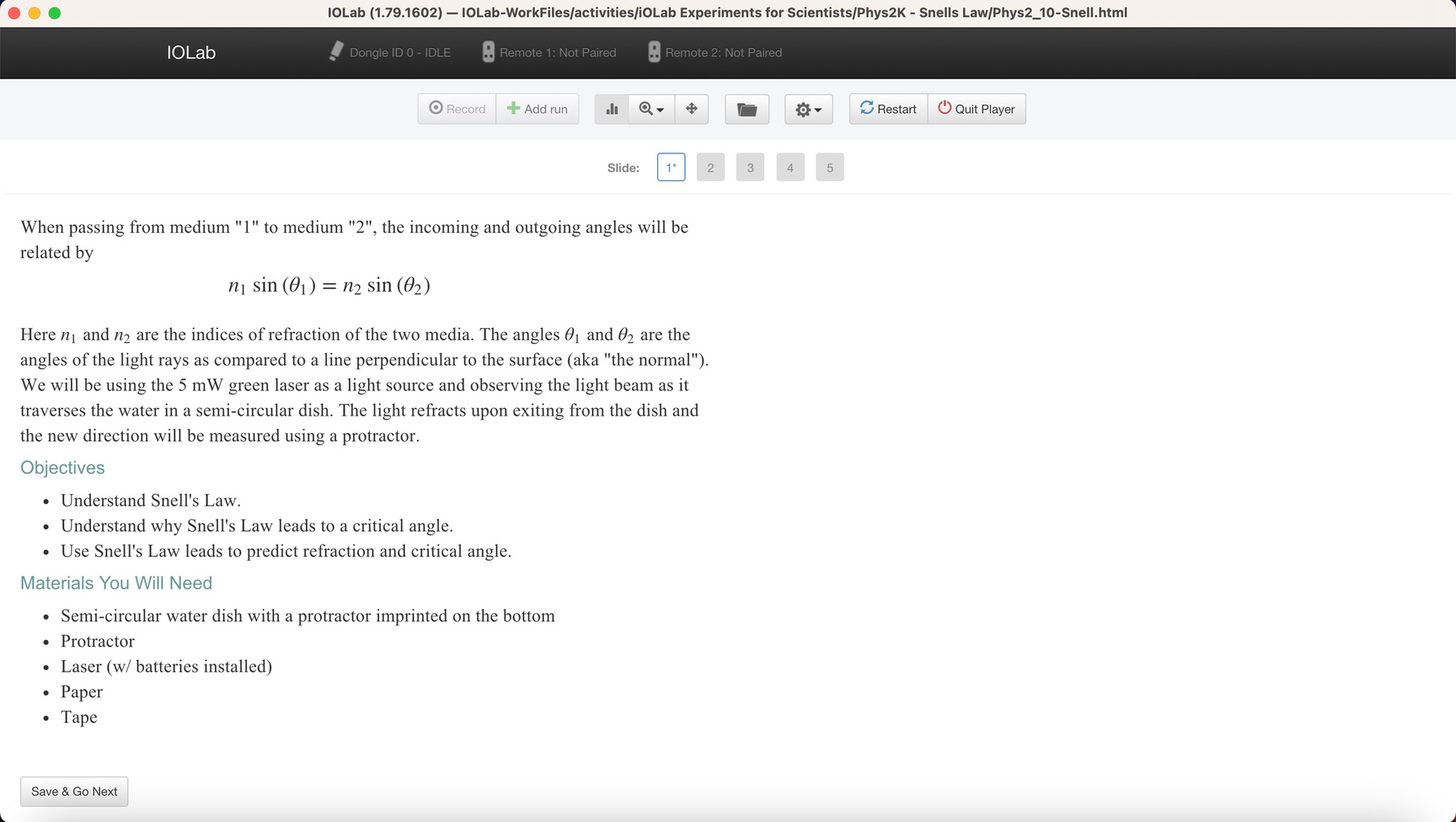This screenshot has width=1456, height=822.
Task: Select the pan/move arrows tool
Action: click(x=692, y=109)
